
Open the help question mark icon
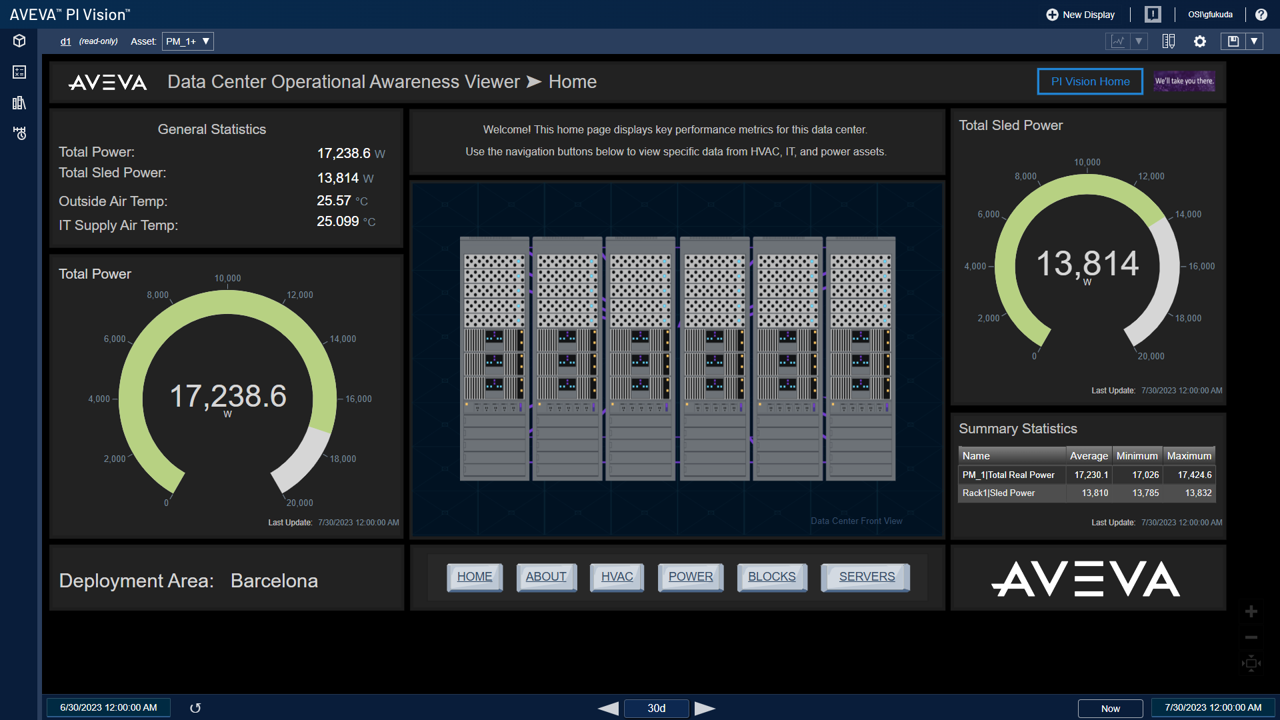point(1261,14)
